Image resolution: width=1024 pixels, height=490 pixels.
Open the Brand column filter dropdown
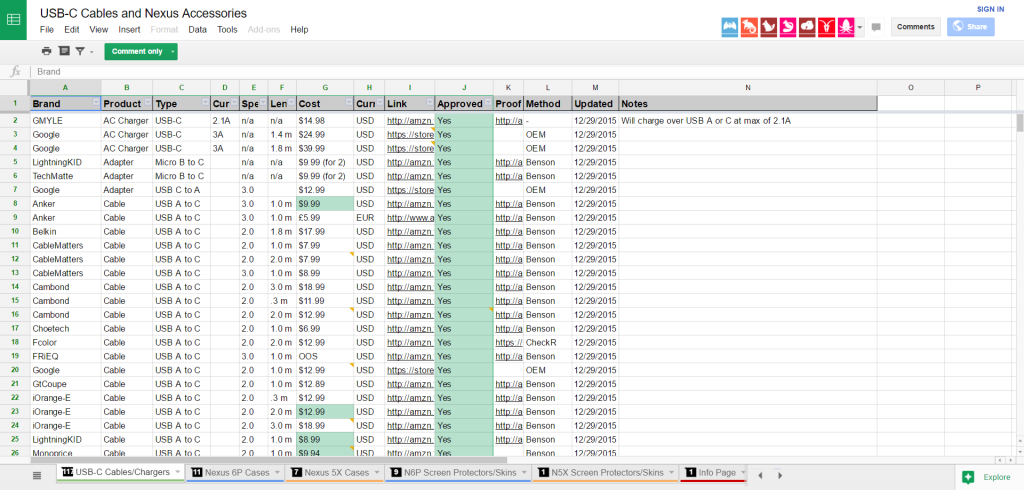pyautogui.click(x=96, y=103)
